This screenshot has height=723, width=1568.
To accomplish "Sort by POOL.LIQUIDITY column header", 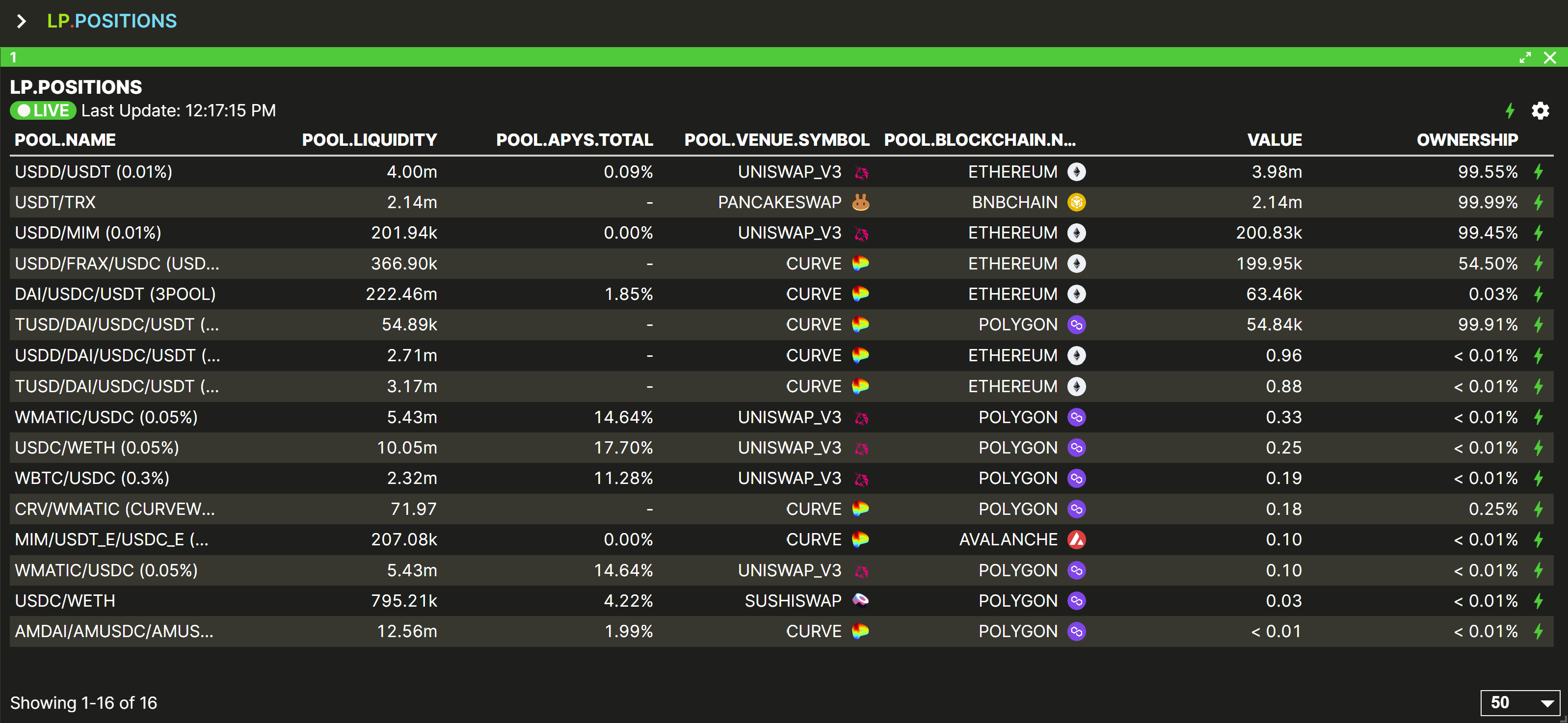I will pos(369,140).
